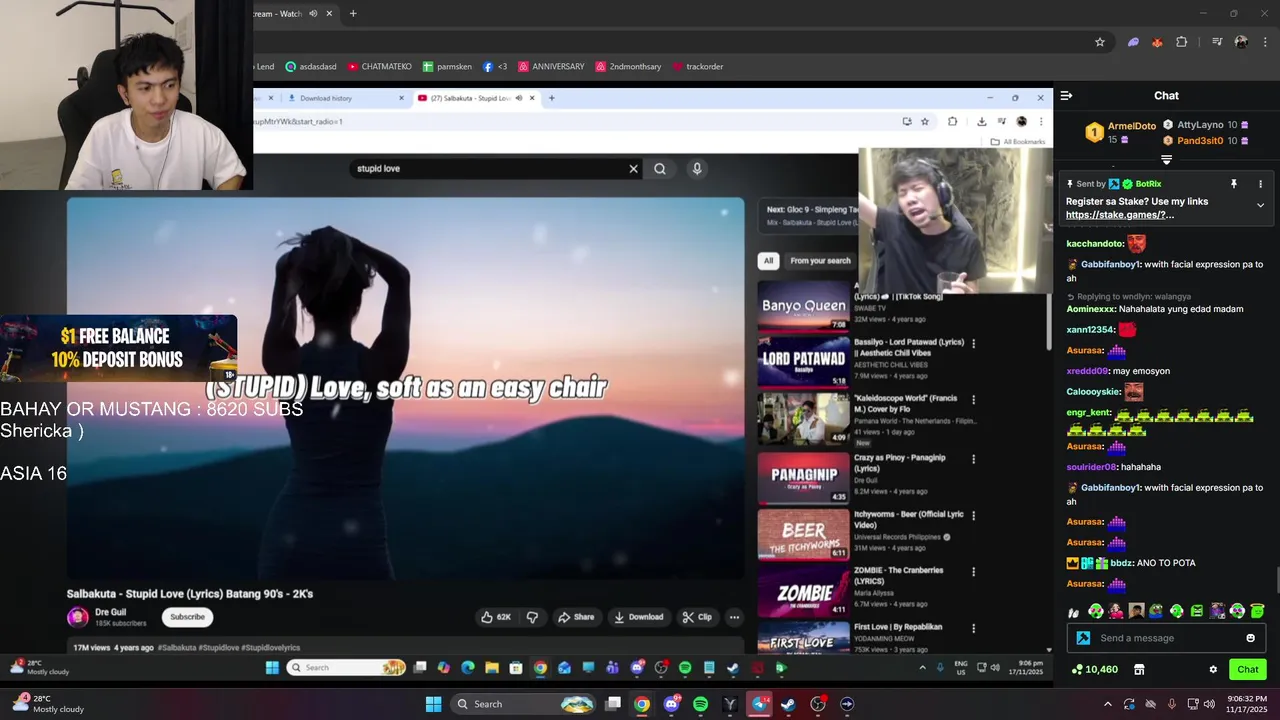
Task: Toggle the system tray microphone icon
Action: tap(1172, 704)
